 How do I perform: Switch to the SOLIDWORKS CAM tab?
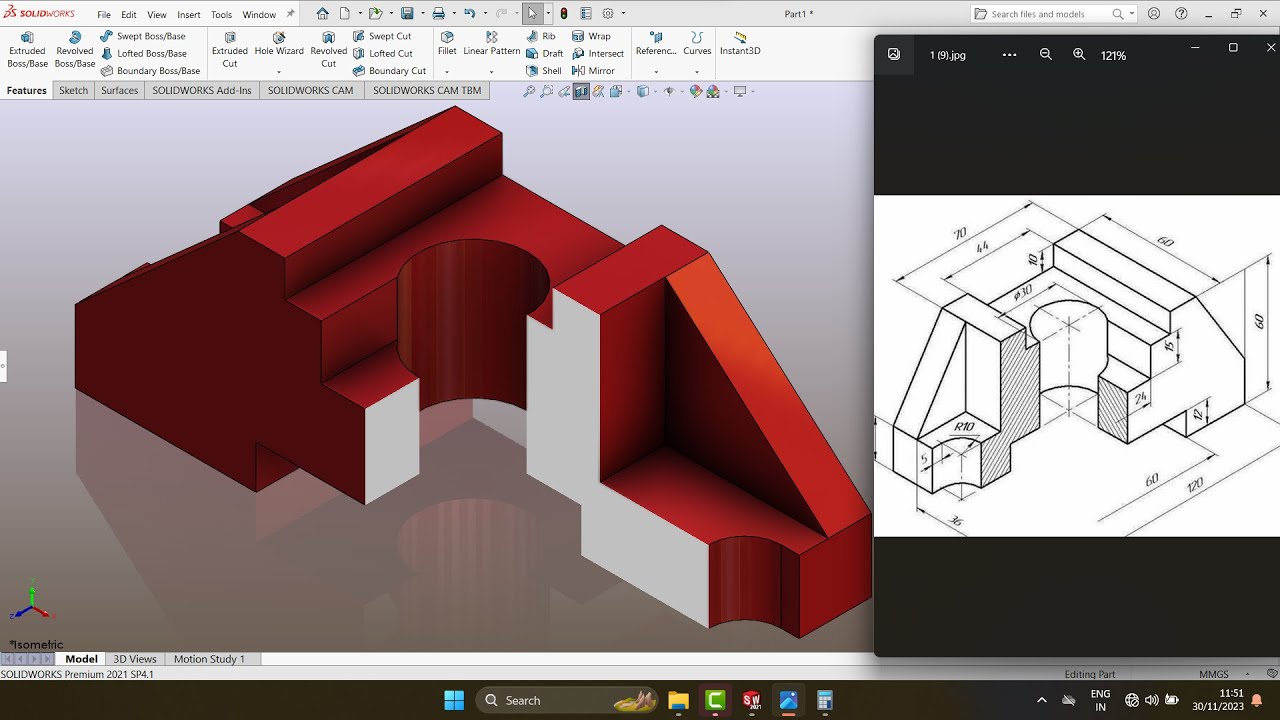pyautogui.click(x=311, y=90)
